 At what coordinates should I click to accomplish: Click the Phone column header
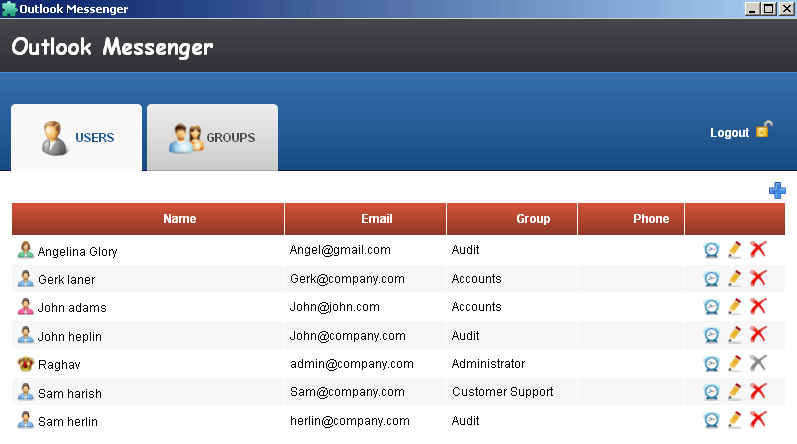[x=631, y=219]
